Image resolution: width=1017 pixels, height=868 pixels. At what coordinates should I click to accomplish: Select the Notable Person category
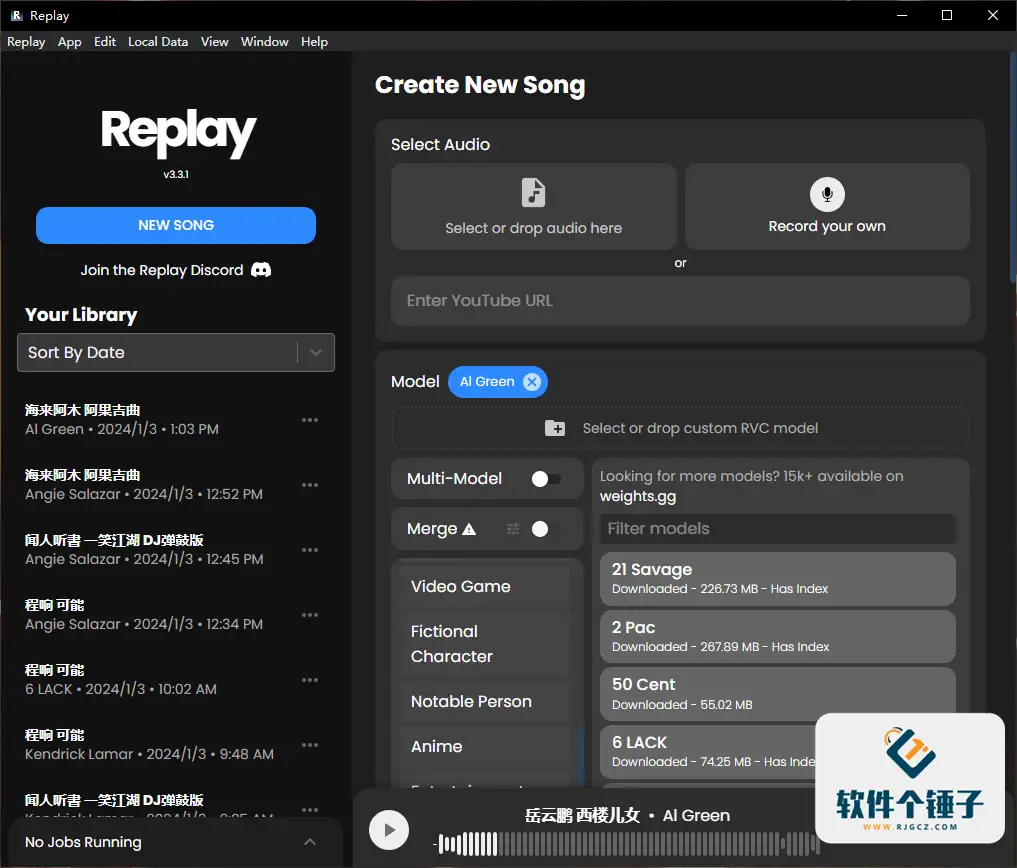click(x=484, y=701)
